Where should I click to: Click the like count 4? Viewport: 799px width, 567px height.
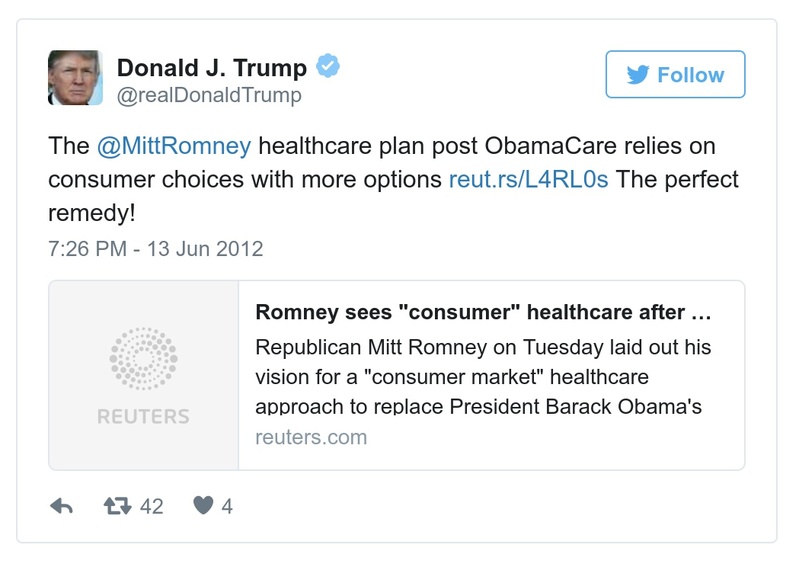(x=227, y=506)
